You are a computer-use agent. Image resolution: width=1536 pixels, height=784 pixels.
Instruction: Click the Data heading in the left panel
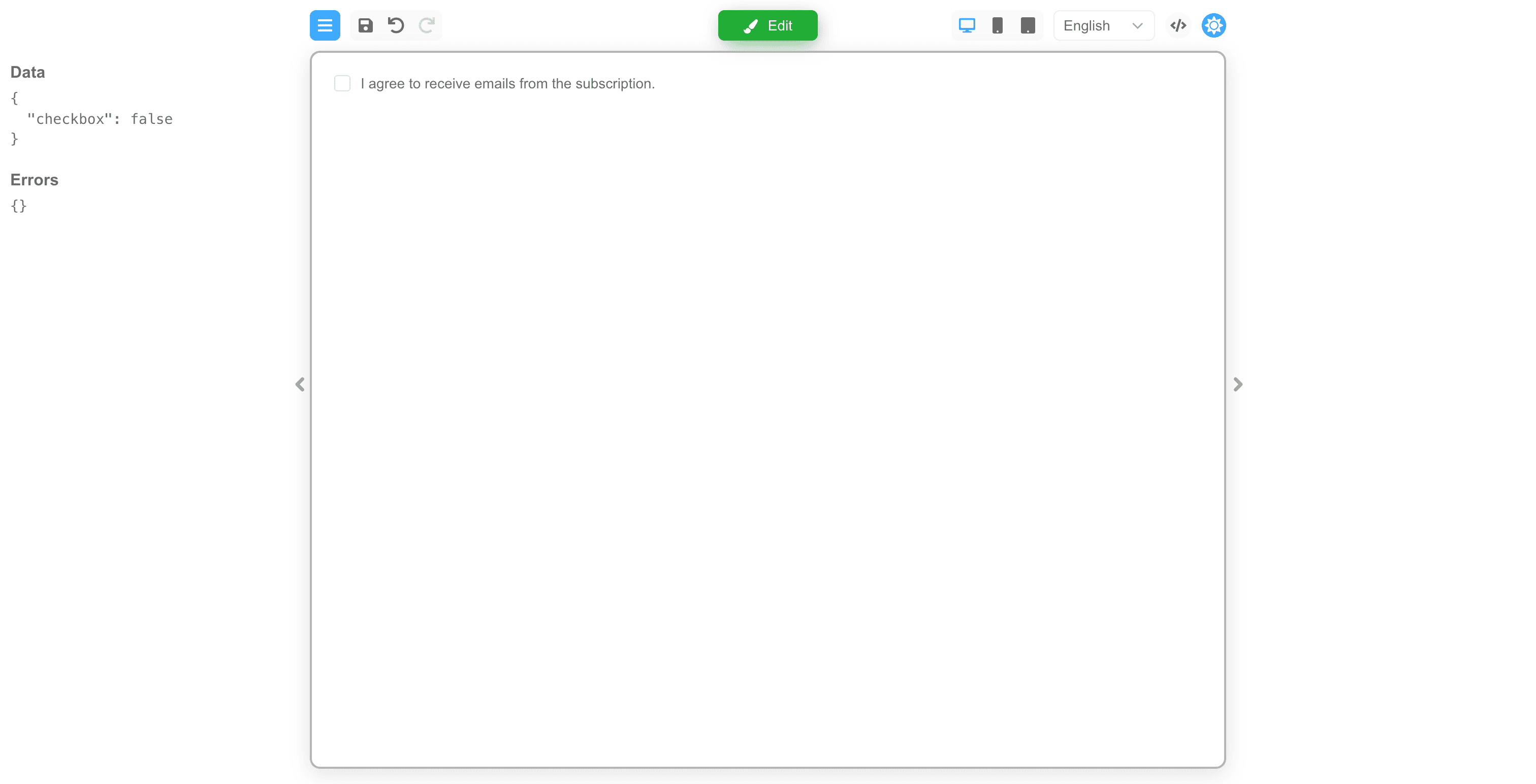pos(27,72)
